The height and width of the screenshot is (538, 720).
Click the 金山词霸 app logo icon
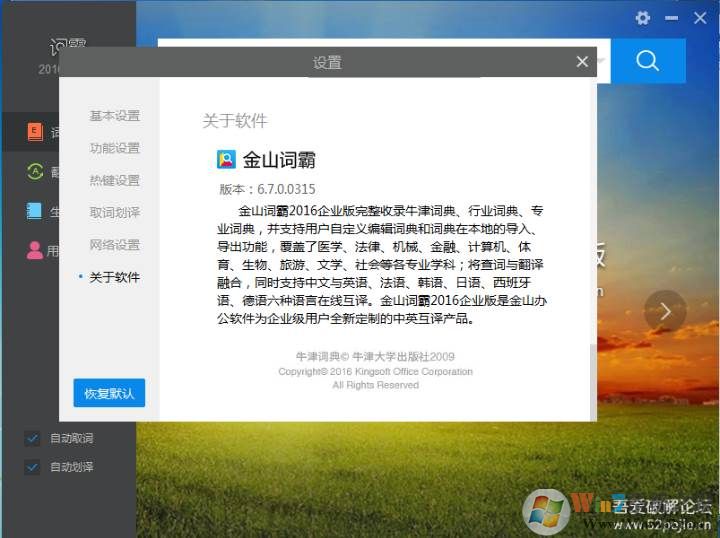(226, 159)
